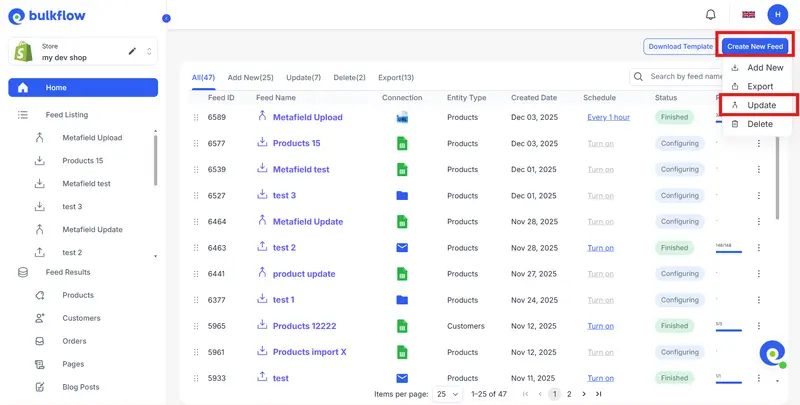Open the Every 1 hour schedule link
800x405 pixels.
[608, 117]
